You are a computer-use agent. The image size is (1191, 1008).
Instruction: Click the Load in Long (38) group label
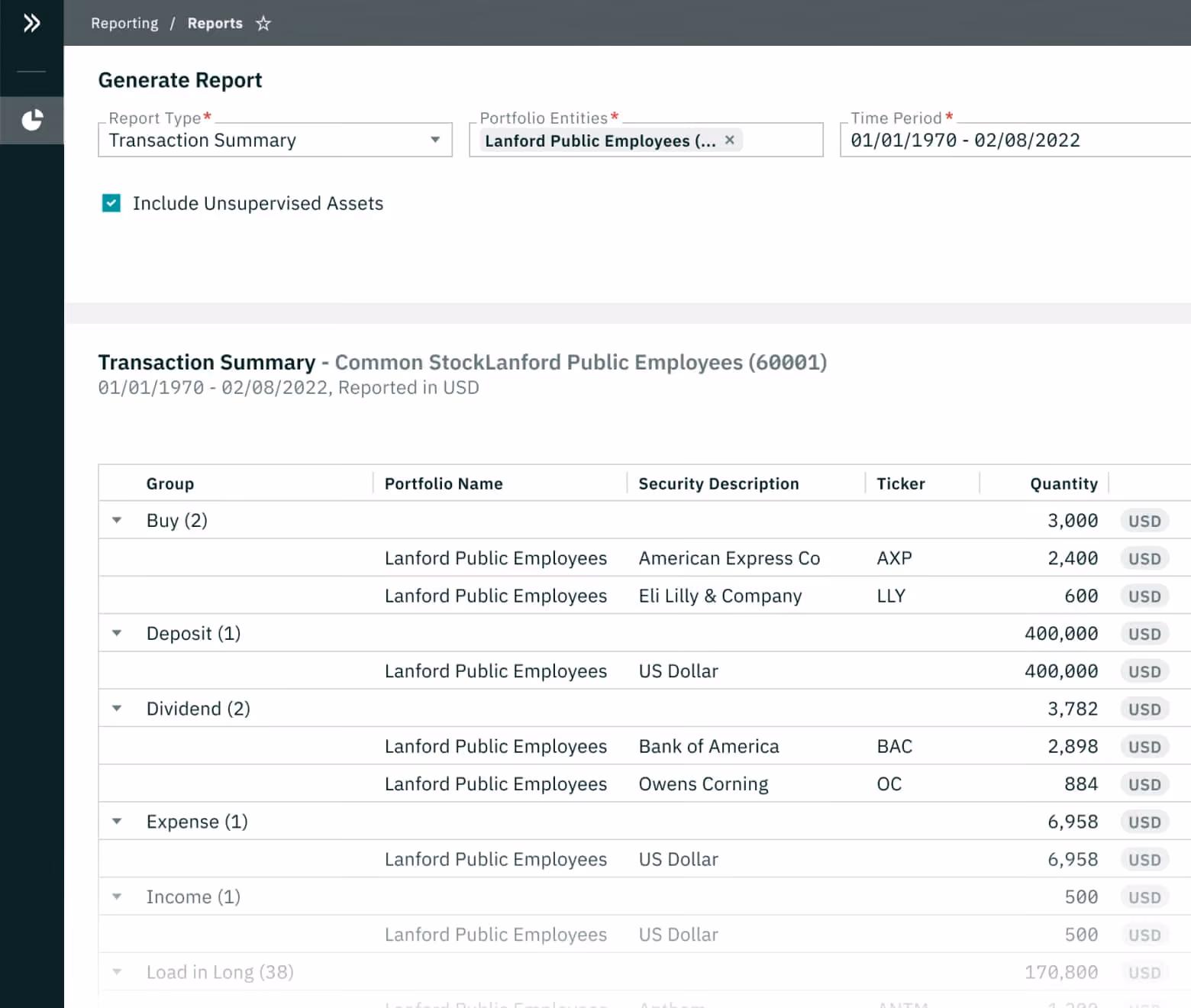click(220, 972)
